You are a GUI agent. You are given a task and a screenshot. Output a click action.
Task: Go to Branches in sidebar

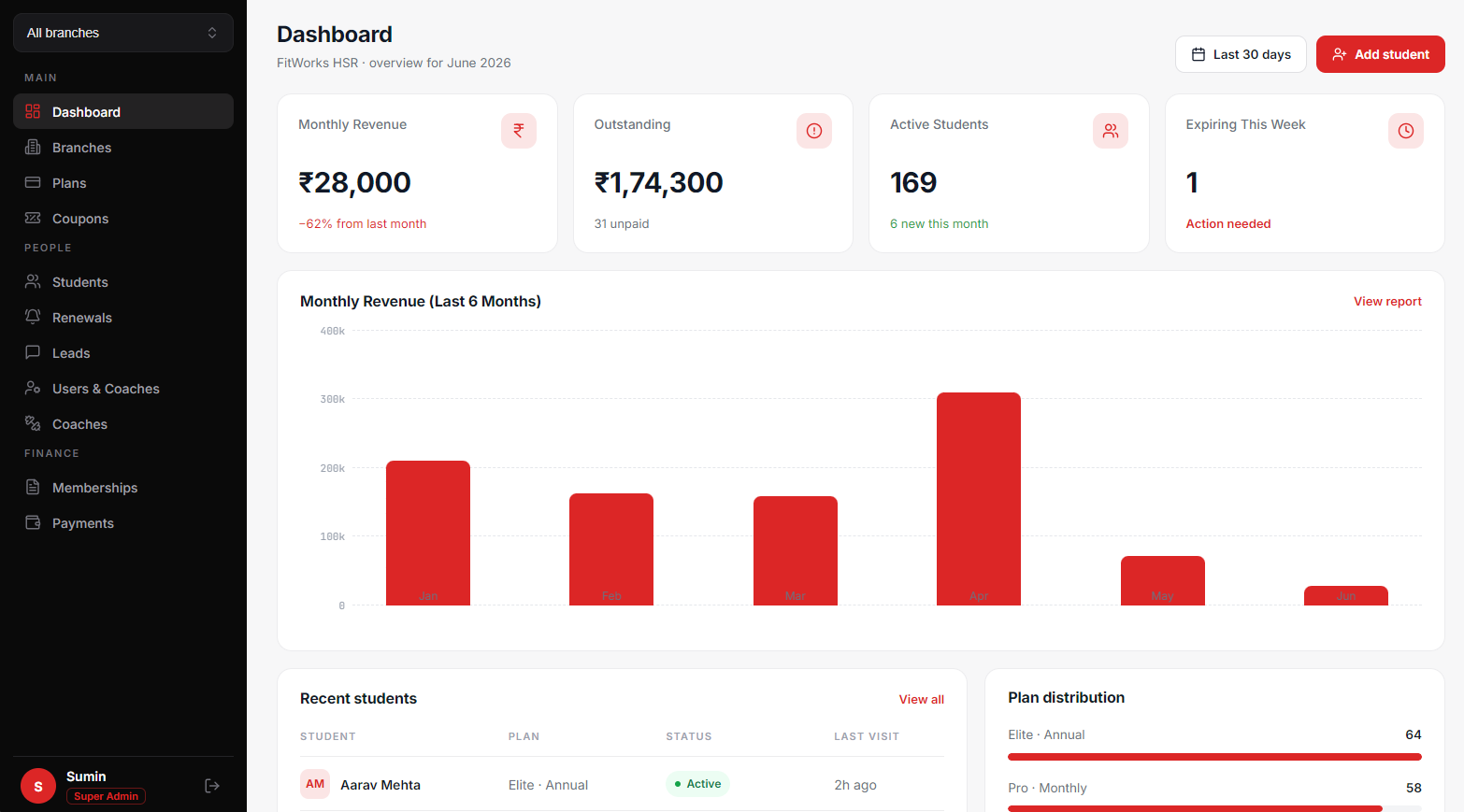point(123,147)
